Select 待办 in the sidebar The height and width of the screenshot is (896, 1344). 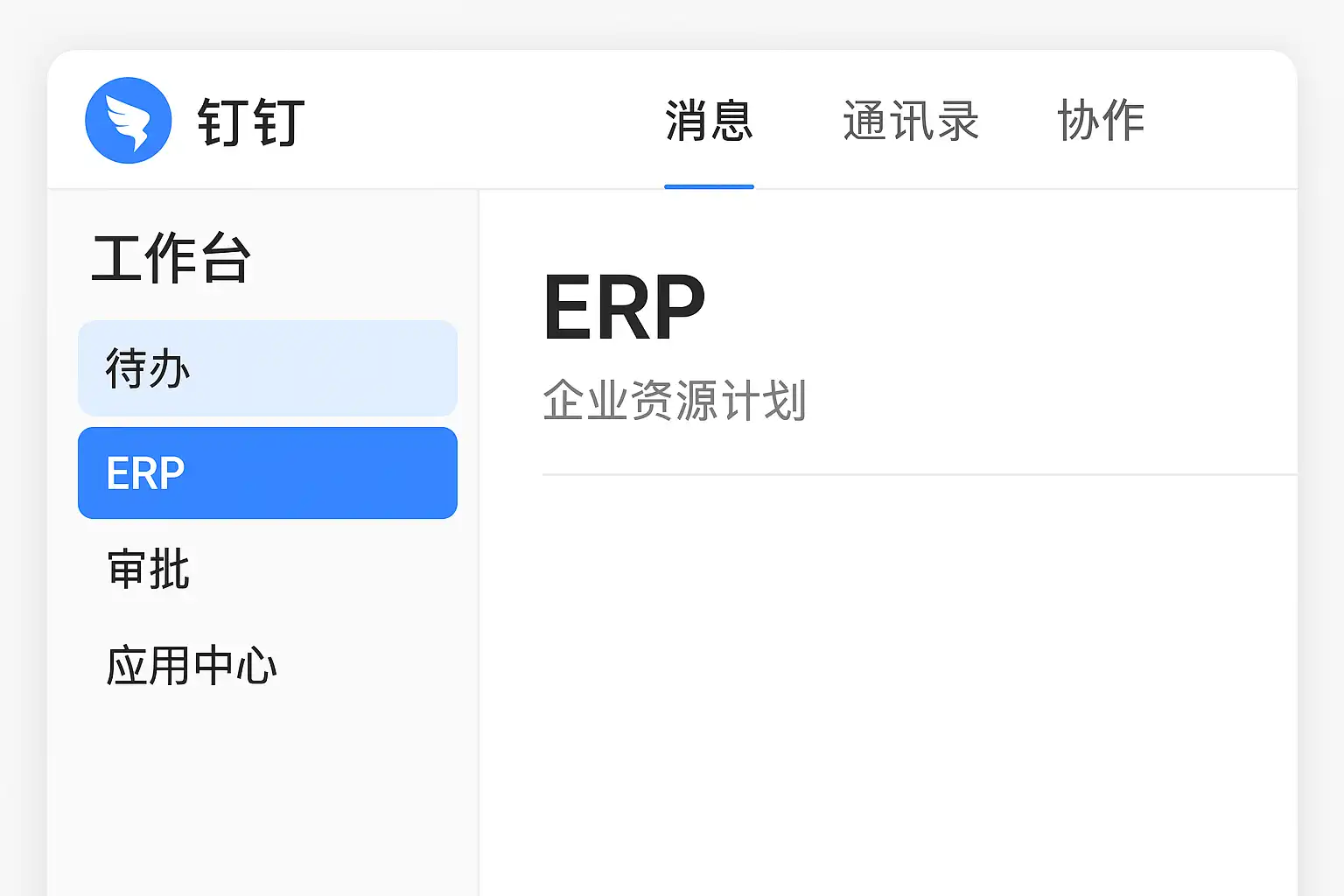point(267,368)
